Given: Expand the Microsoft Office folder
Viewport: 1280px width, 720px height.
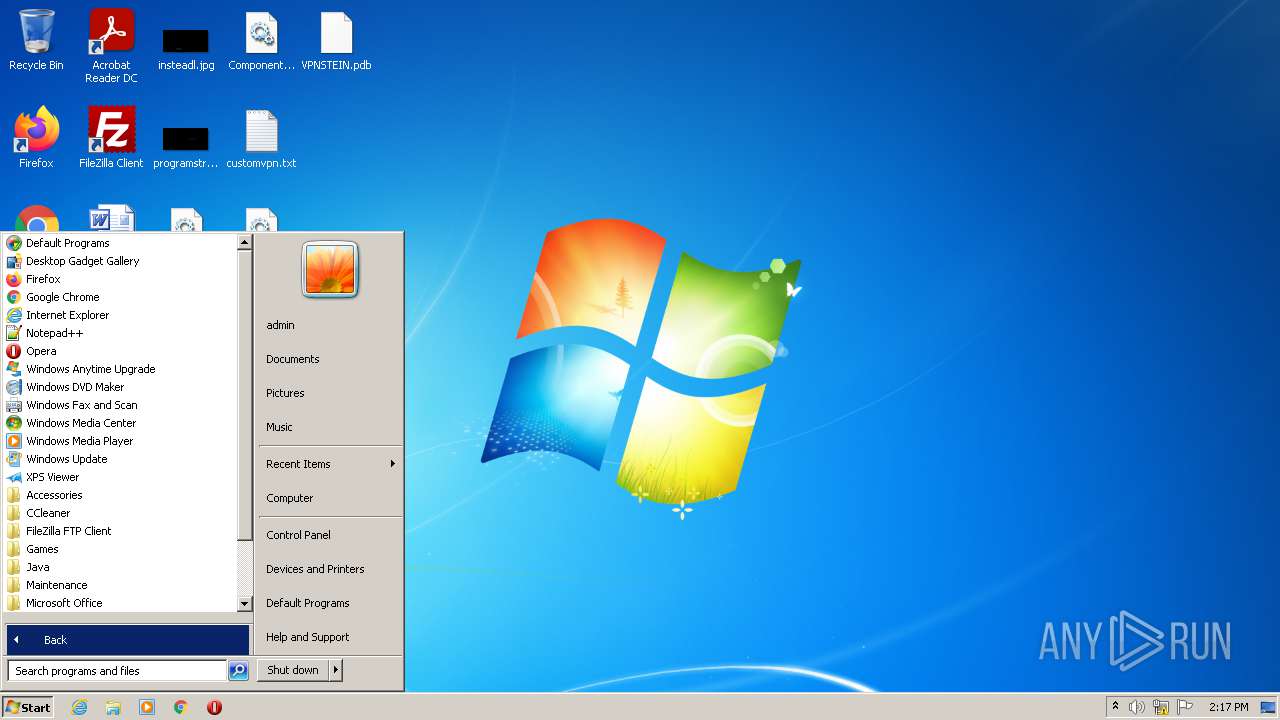Looking at the screenshot, I should tap(120, 603).
